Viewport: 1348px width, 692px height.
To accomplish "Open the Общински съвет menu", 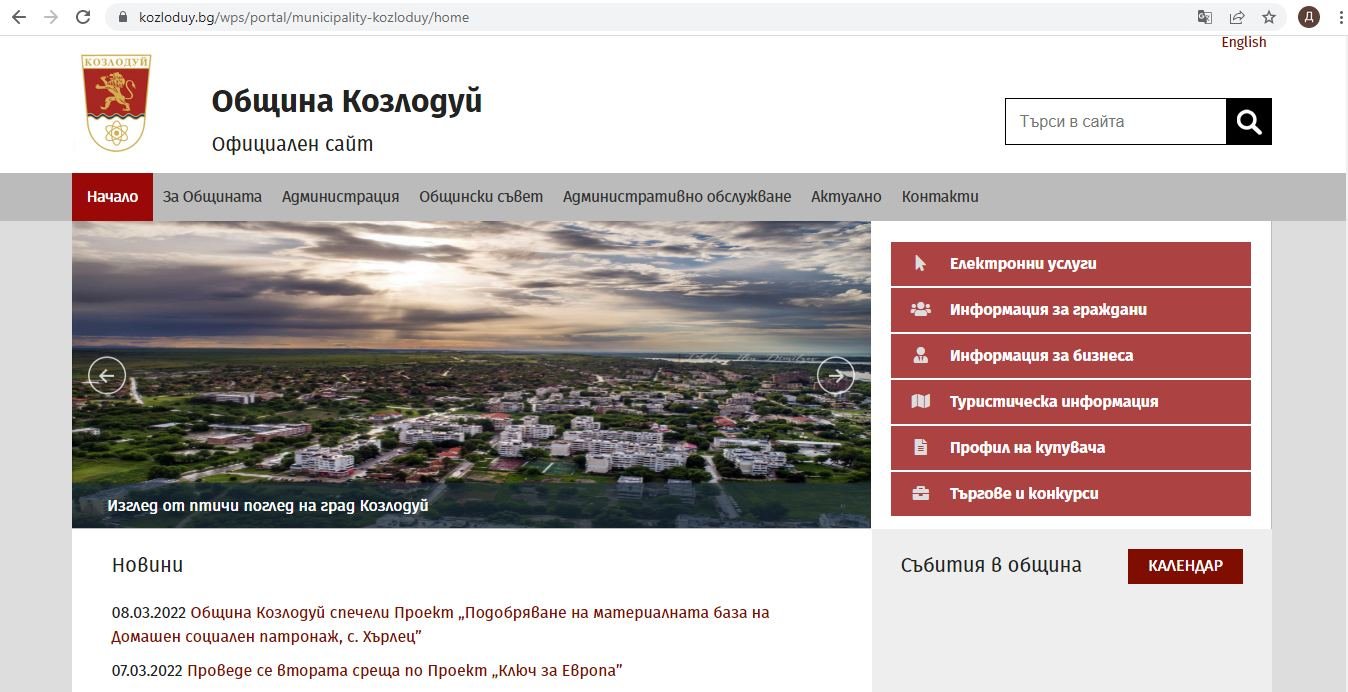I will (481, 197).
